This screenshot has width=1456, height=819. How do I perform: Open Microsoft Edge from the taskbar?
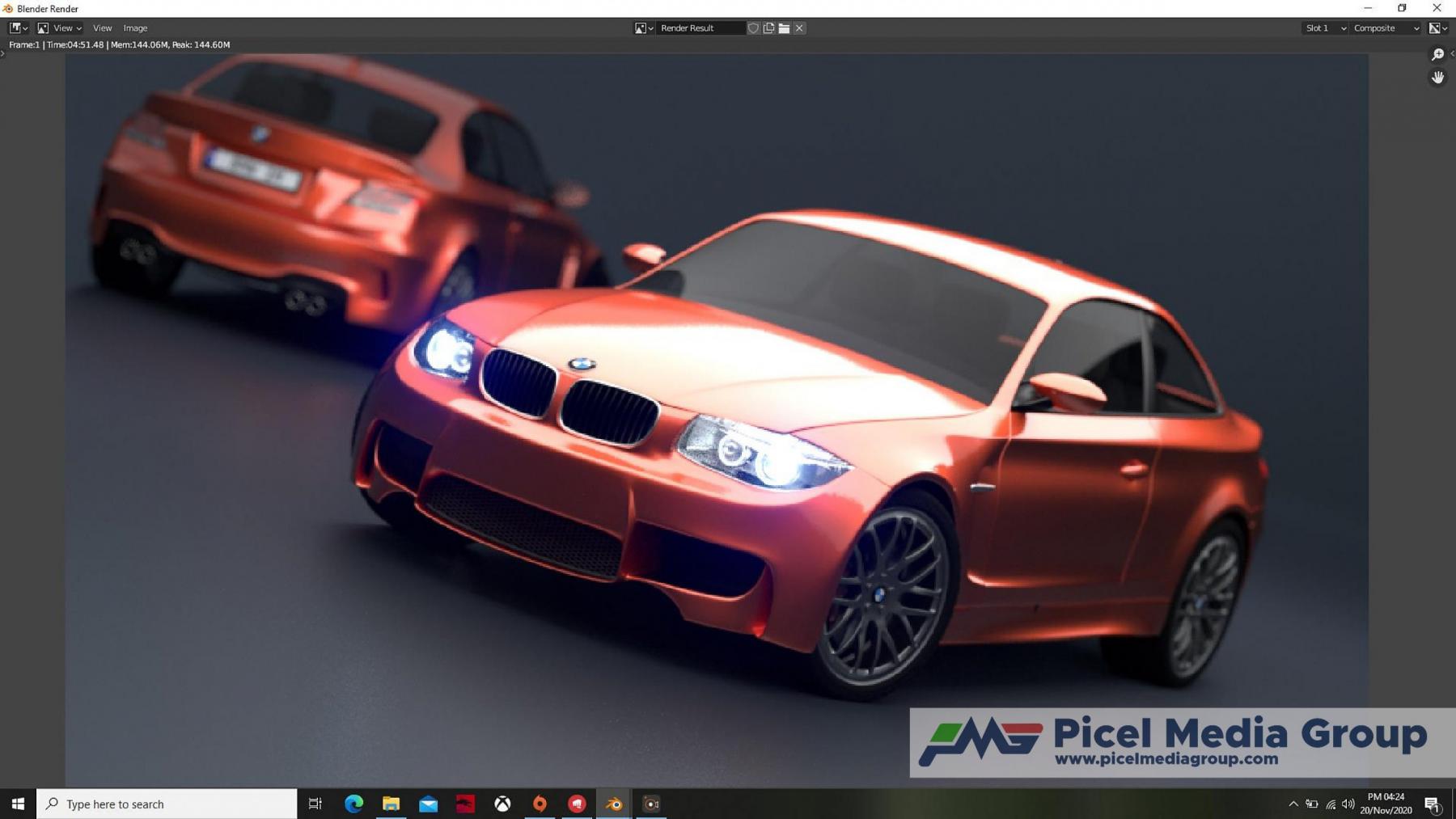pyautogui.click(x=353, y=804)
